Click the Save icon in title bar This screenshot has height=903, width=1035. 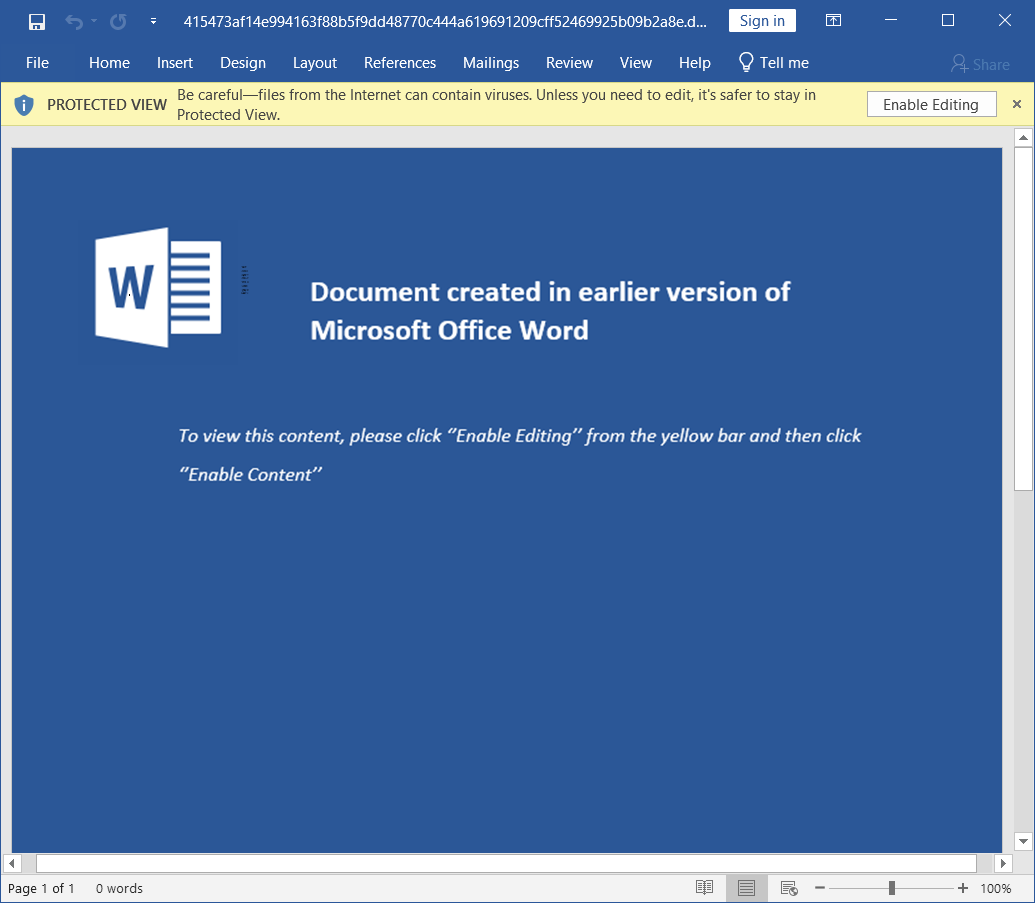[x=37, y=21]
